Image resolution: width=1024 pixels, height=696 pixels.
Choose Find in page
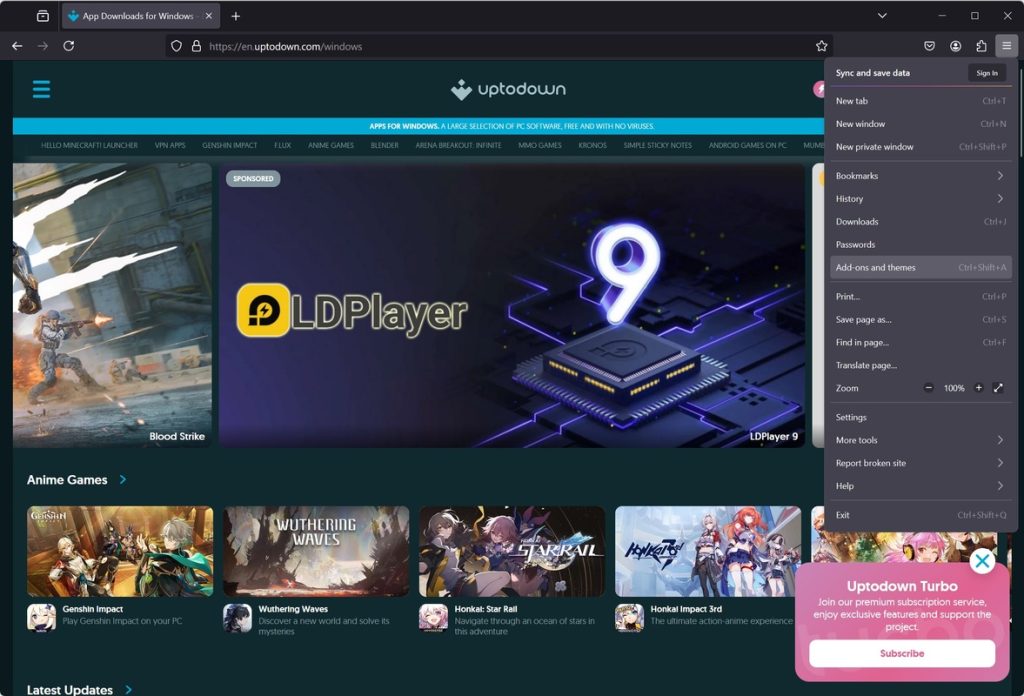tap(920, 342)
